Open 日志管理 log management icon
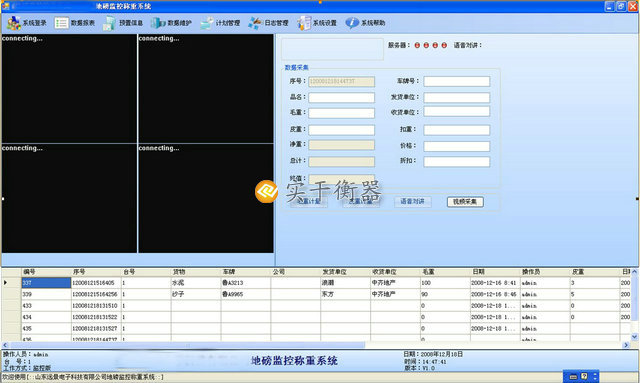 pyautogui.click(x=255, y=23)
